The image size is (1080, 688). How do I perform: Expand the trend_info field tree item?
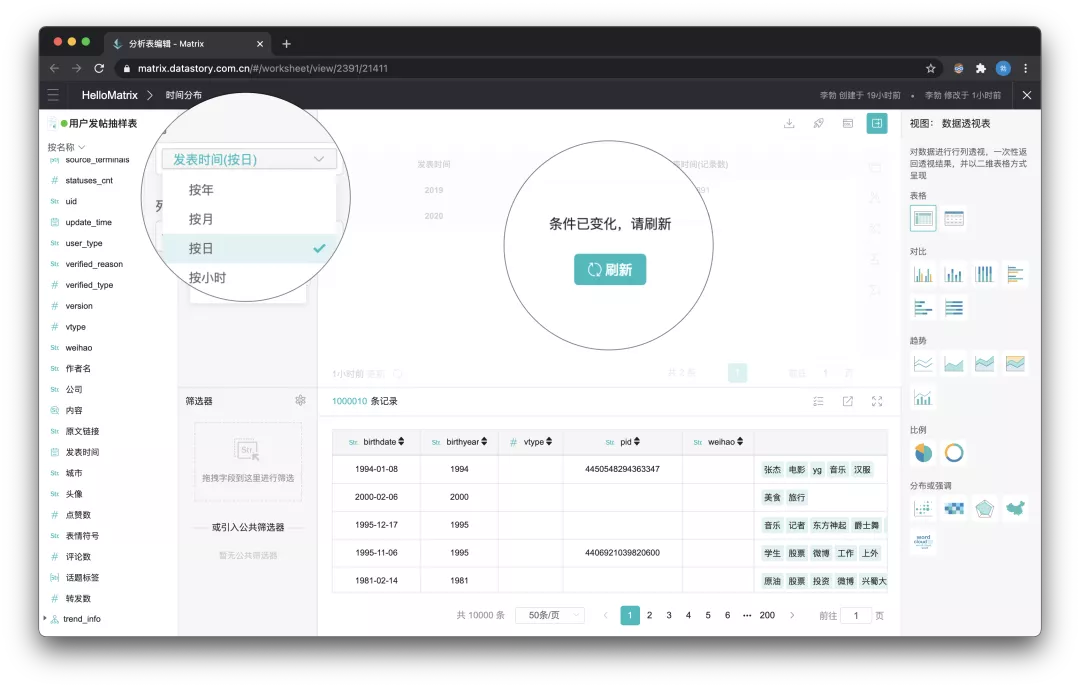tap(45, 618)
